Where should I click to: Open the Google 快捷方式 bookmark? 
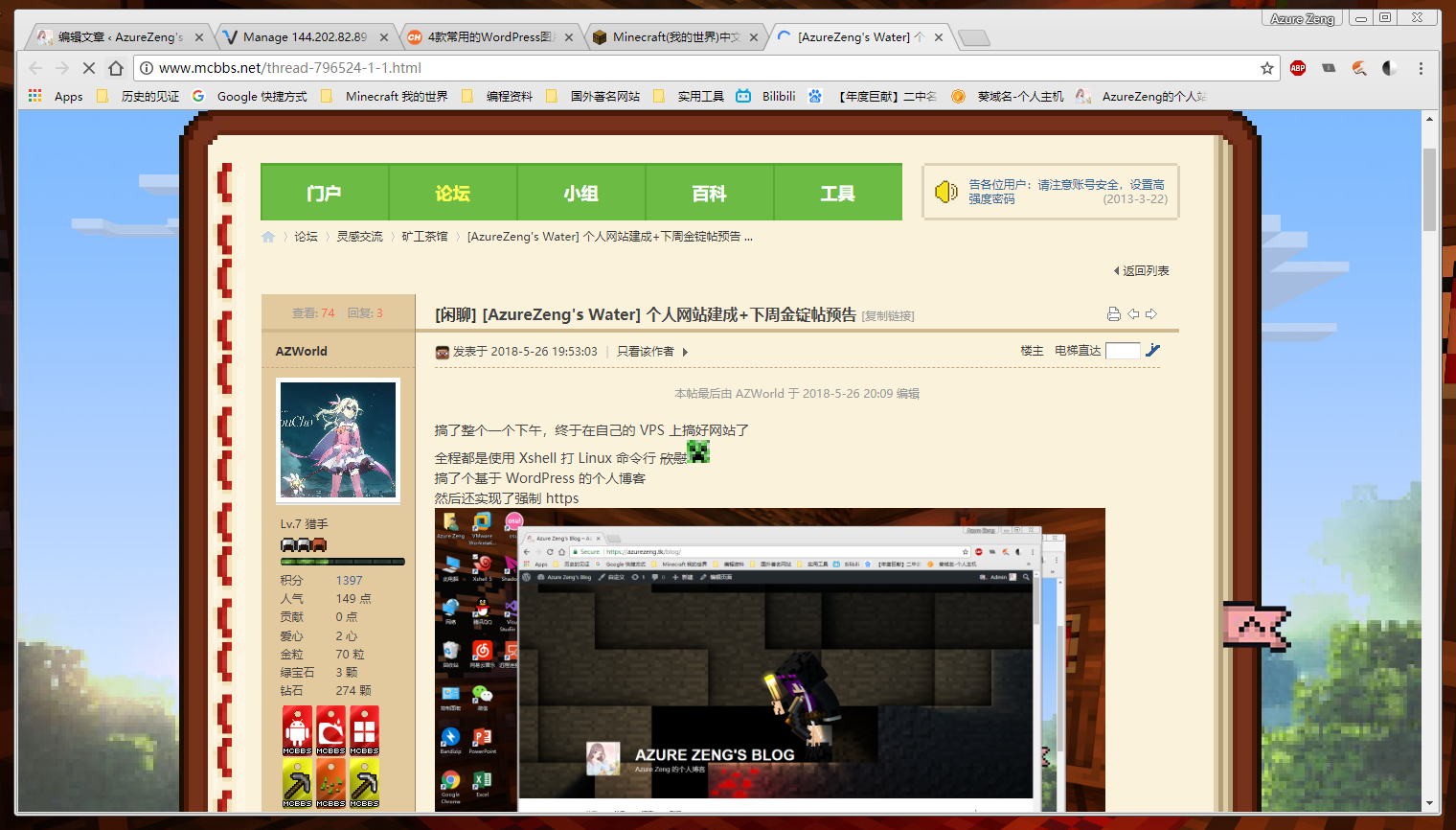coord(250,96)
